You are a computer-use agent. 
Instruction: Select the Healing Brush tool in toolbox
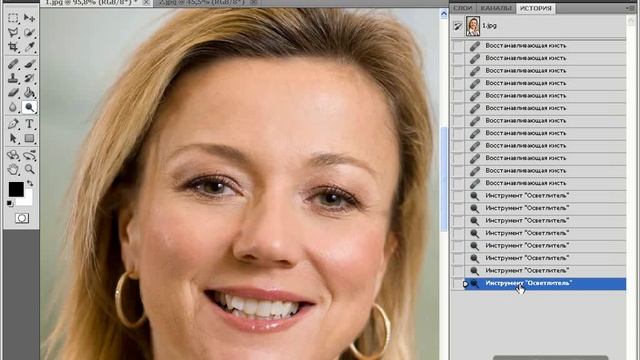(x=13, y=64)
